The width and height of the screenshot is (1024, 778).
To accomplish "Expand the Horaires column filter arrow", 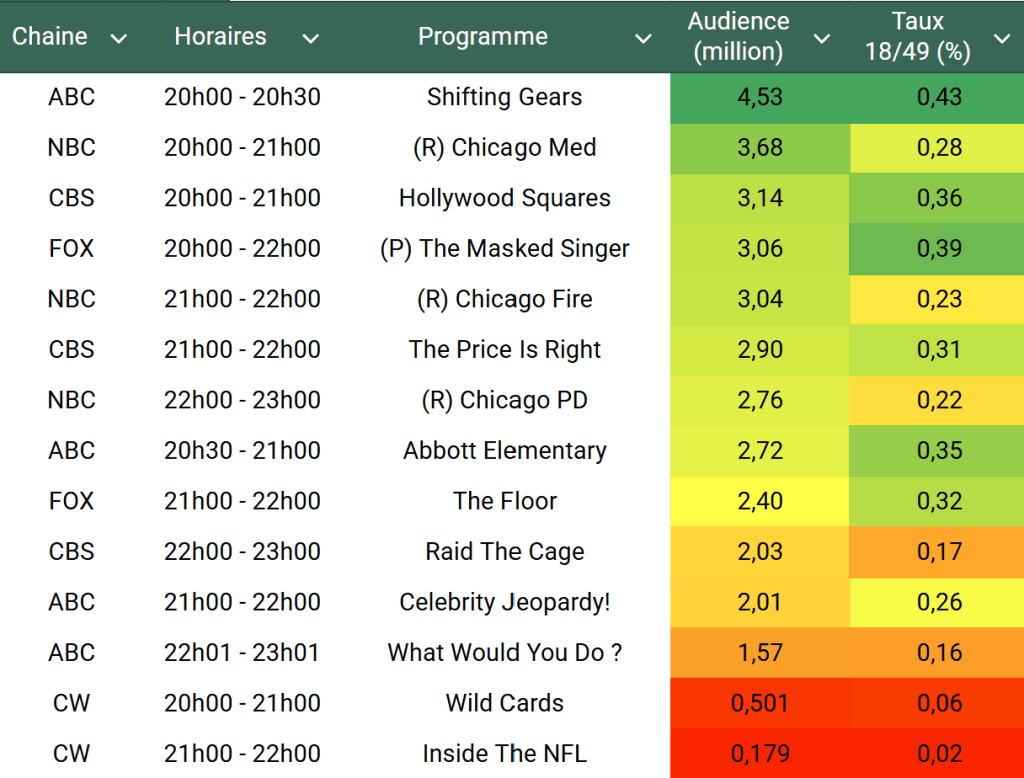I will (311, 39).
